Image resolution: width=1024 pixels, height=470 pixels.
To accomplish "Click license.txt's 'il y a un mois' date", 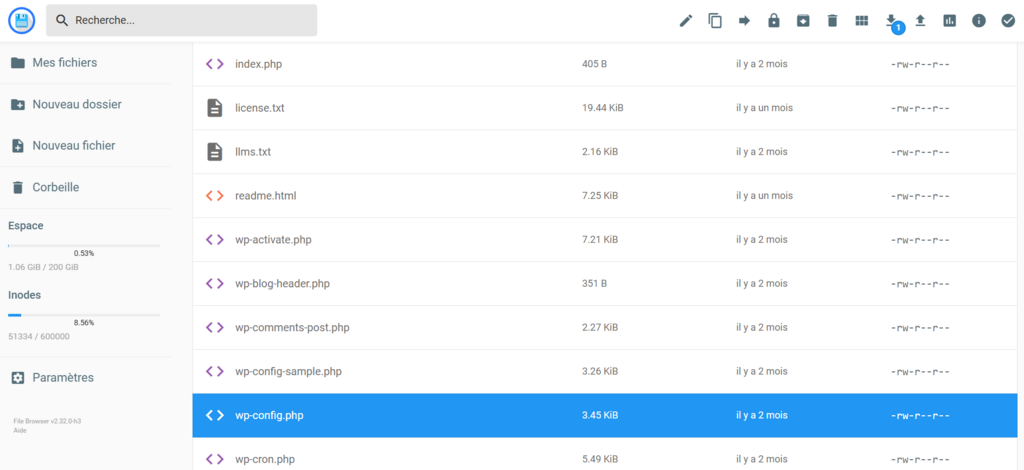I will pos(764,108).
